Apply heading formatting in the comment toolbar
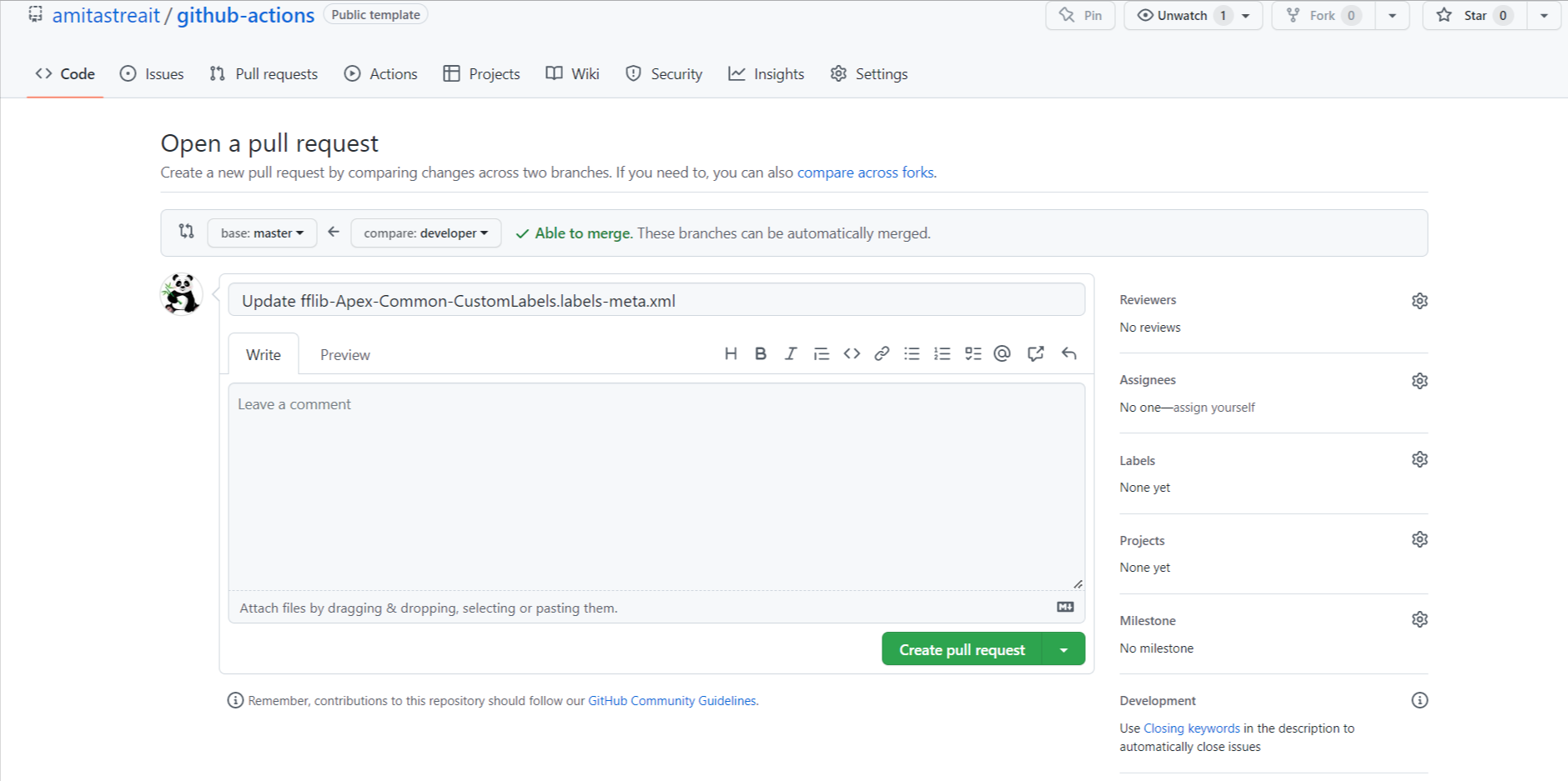 pyautogui.click(x=731, y=353)
